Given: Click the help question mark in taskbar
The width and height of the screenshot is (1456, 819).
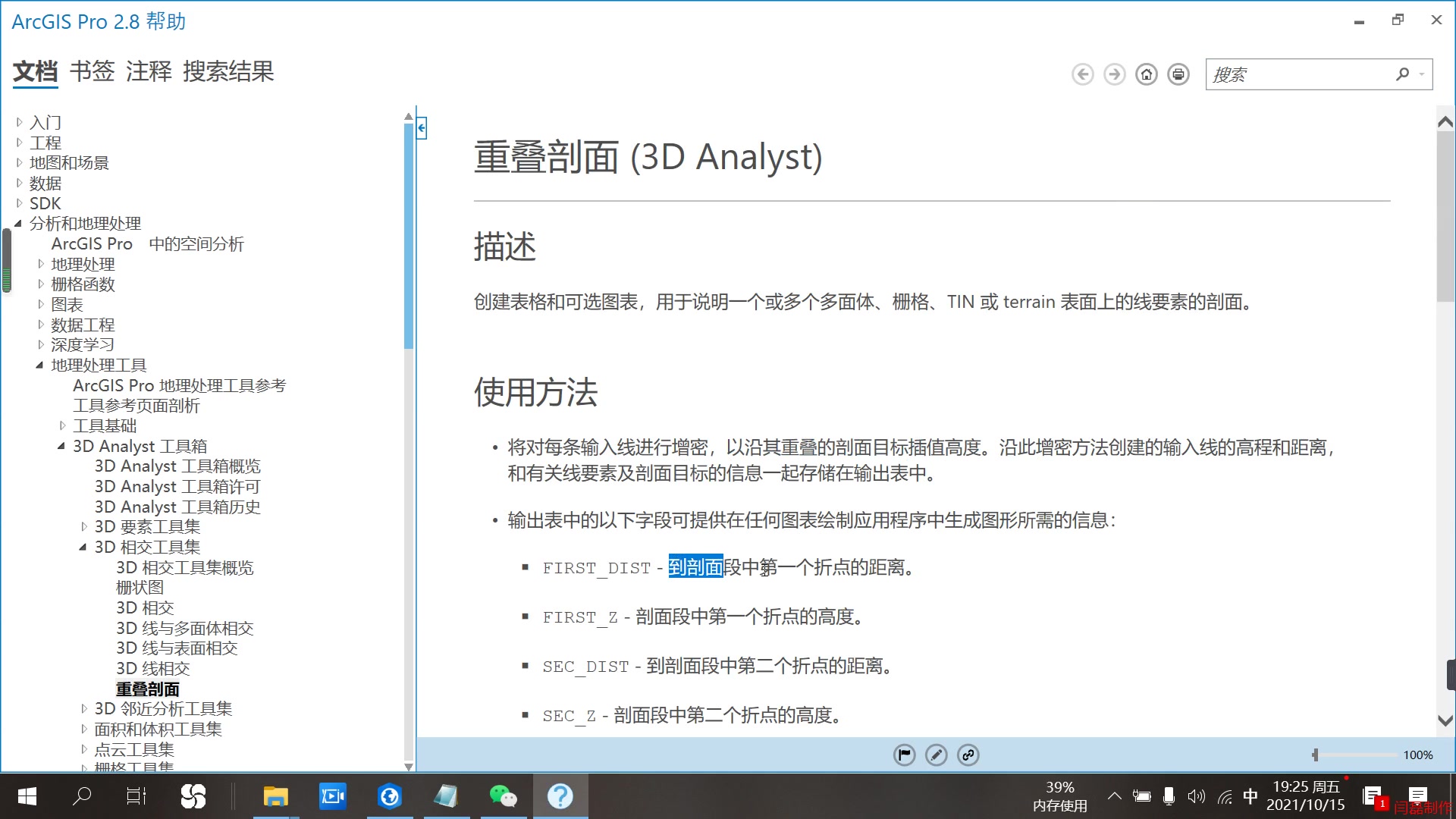Looking at the screenshot, I should click(x=560, y=796).
